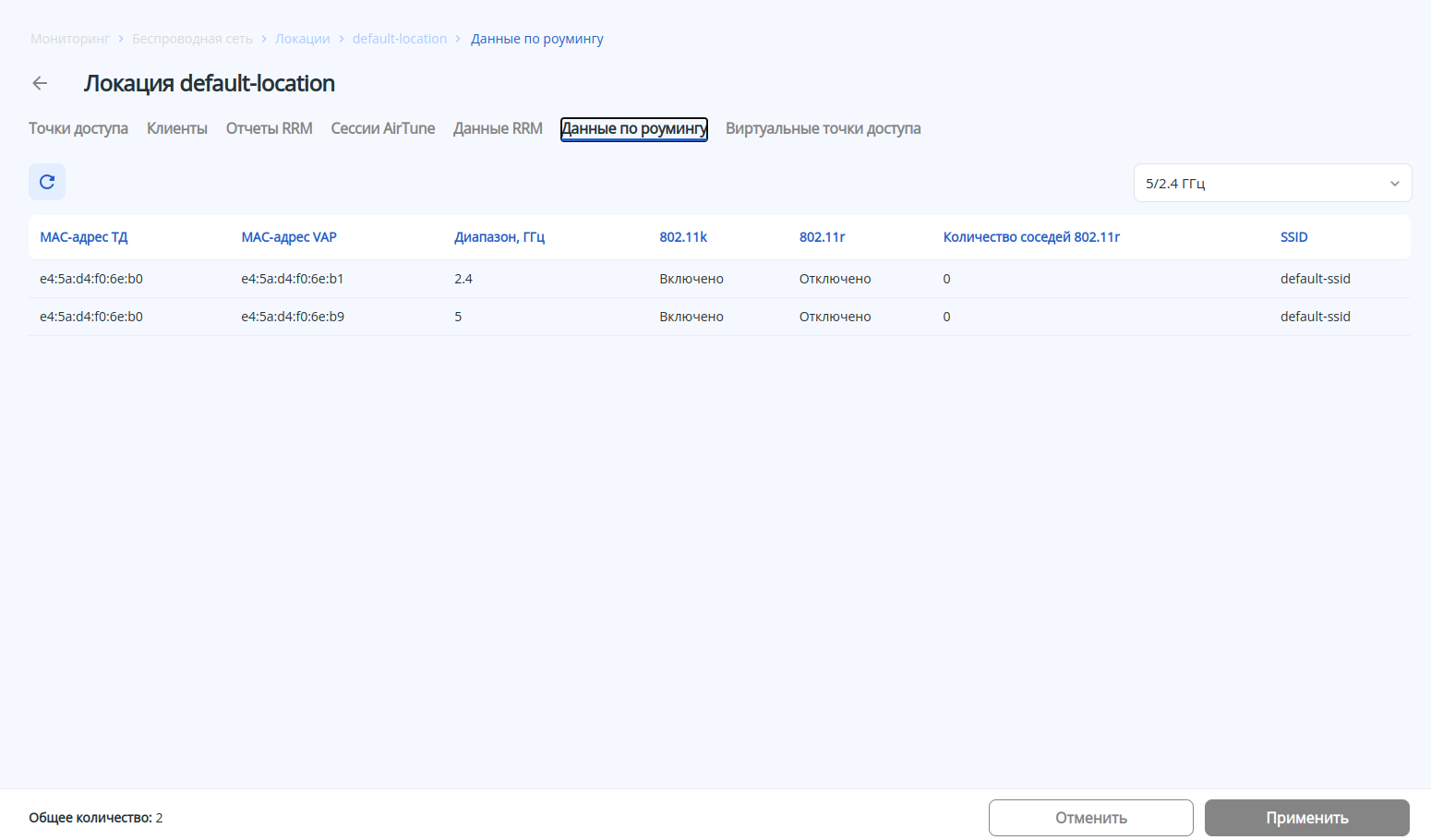Click the Беспроводная сеть breadcrumb
Viewport: 1431px width, 840px height.
pos(192,39)
